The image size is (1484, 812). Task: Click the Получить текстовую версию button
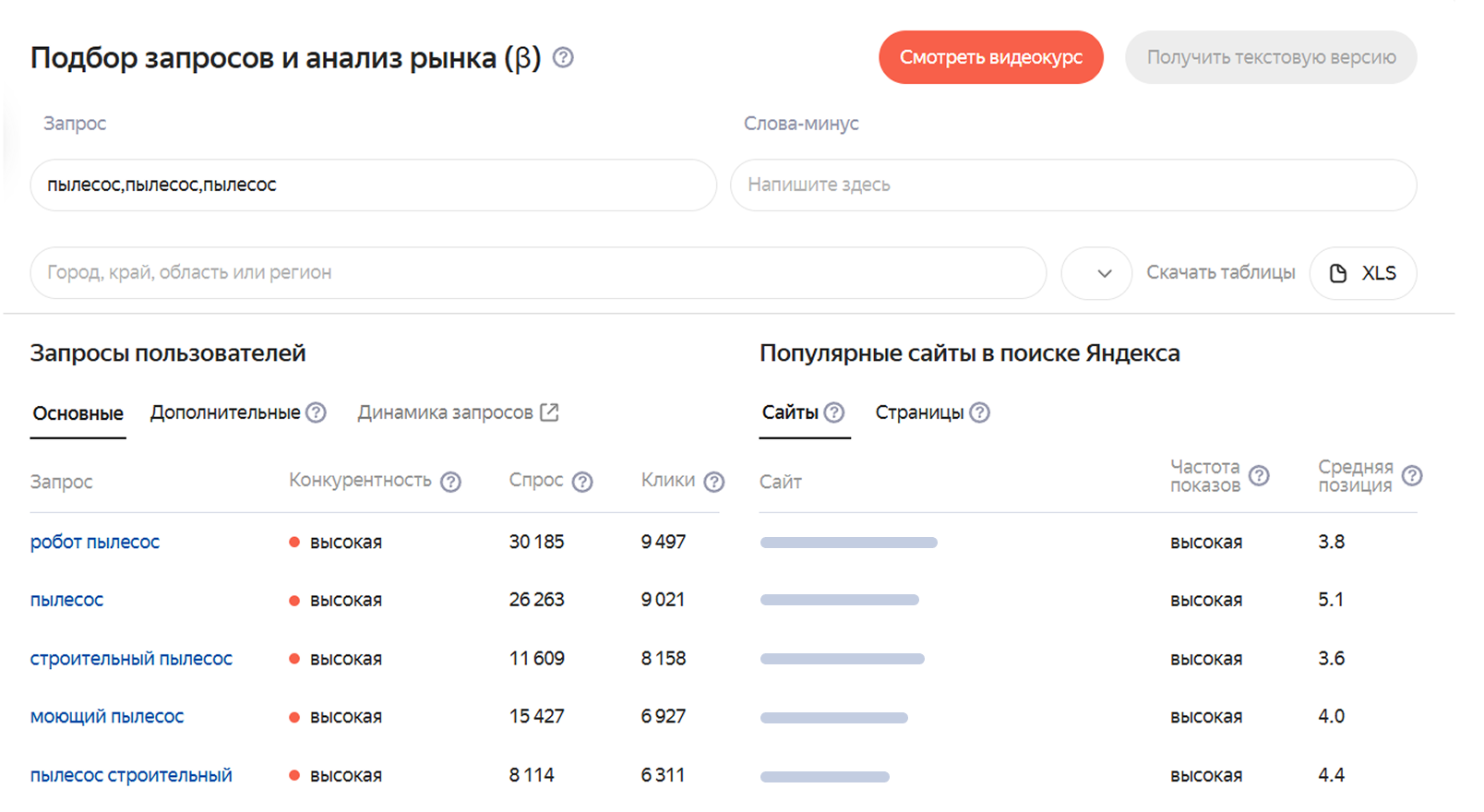pos(1271,57)
